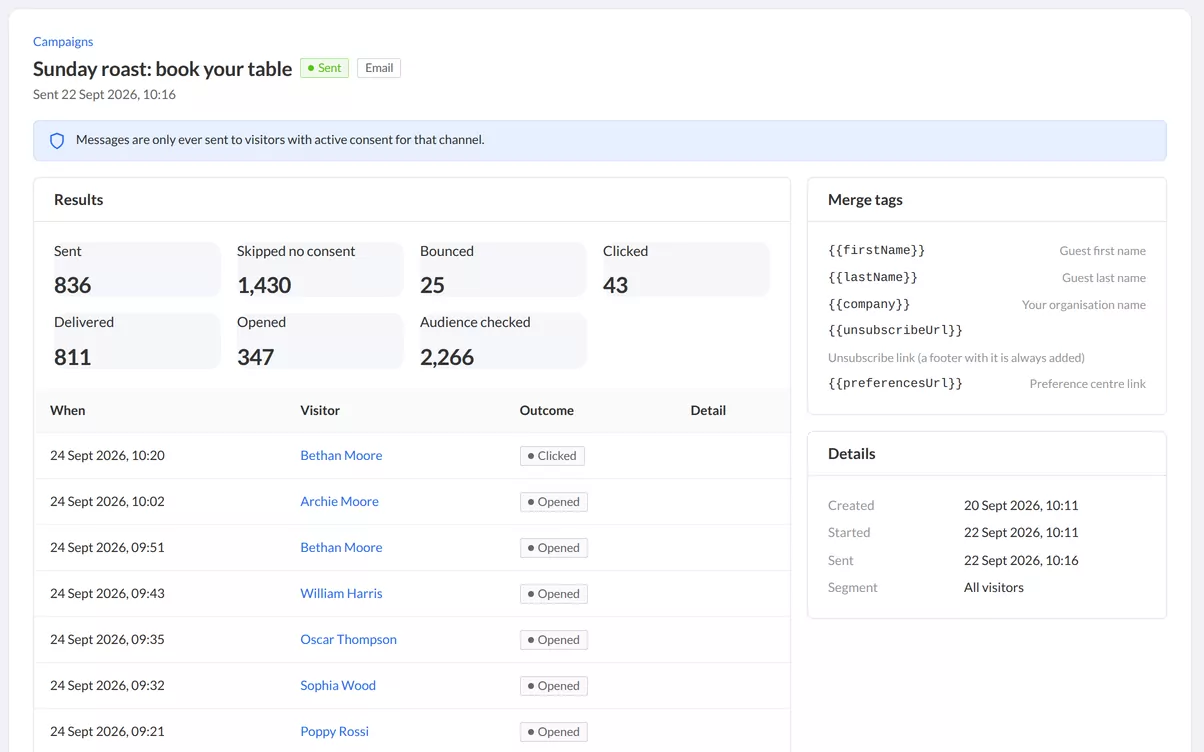Click the Sent stat card showing 836
The width and height of the screenshot is (1204, 752).
click(x=136, y=269)
